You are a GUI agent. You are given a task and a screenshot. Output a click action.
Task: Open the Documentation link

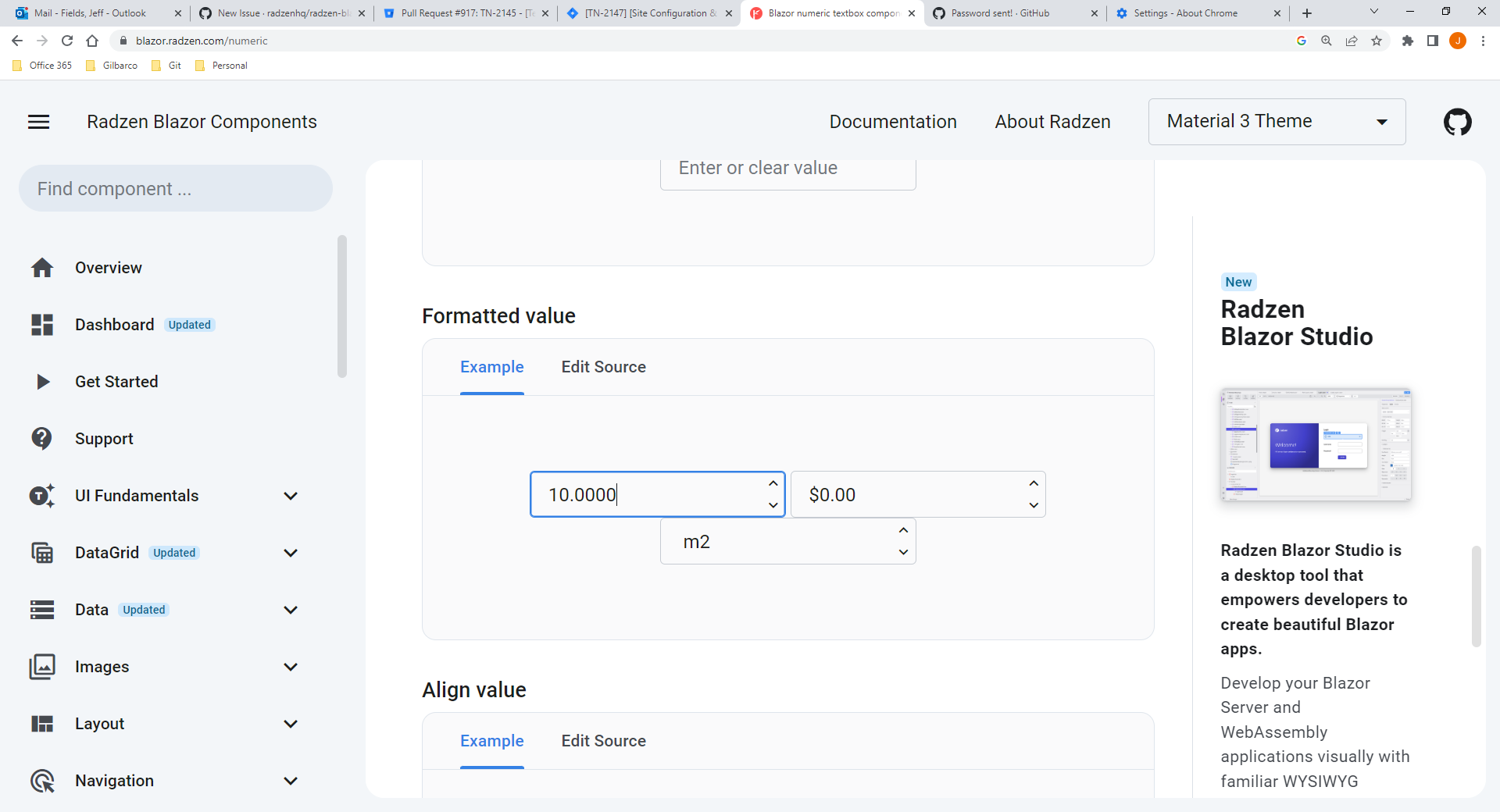click(x=893, y=122)
